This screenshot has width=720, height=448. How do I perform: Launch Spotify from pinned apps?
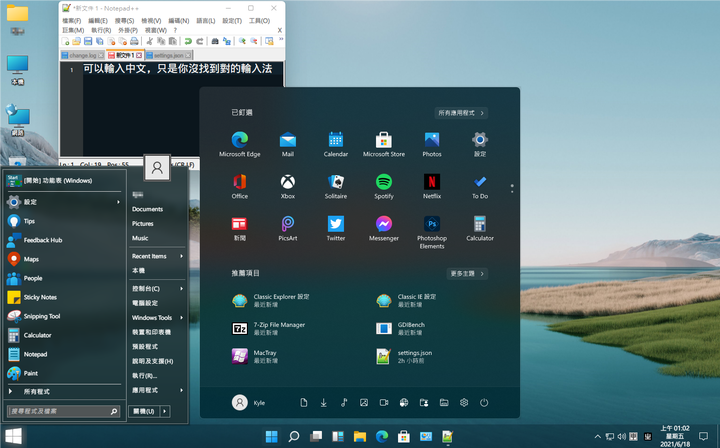[384, 186]
